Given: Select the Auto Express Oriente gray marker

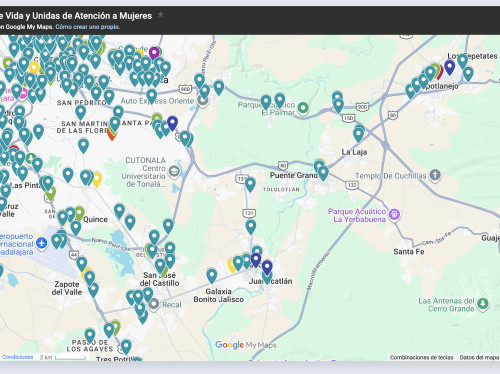Looking at the screenshot, I should click(202, 100).
